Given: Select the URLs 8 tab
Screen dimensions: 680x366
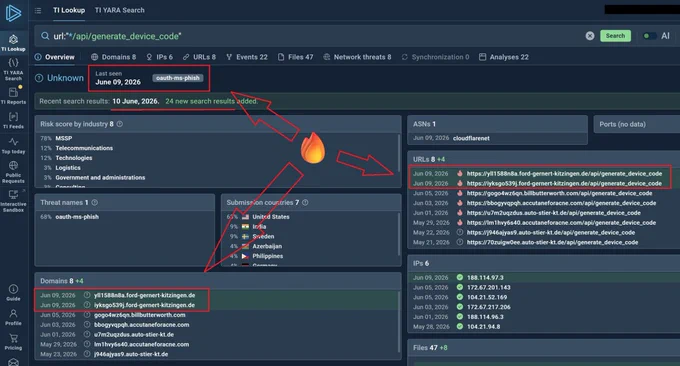Looking at the screenshot, I should point(199,57).
